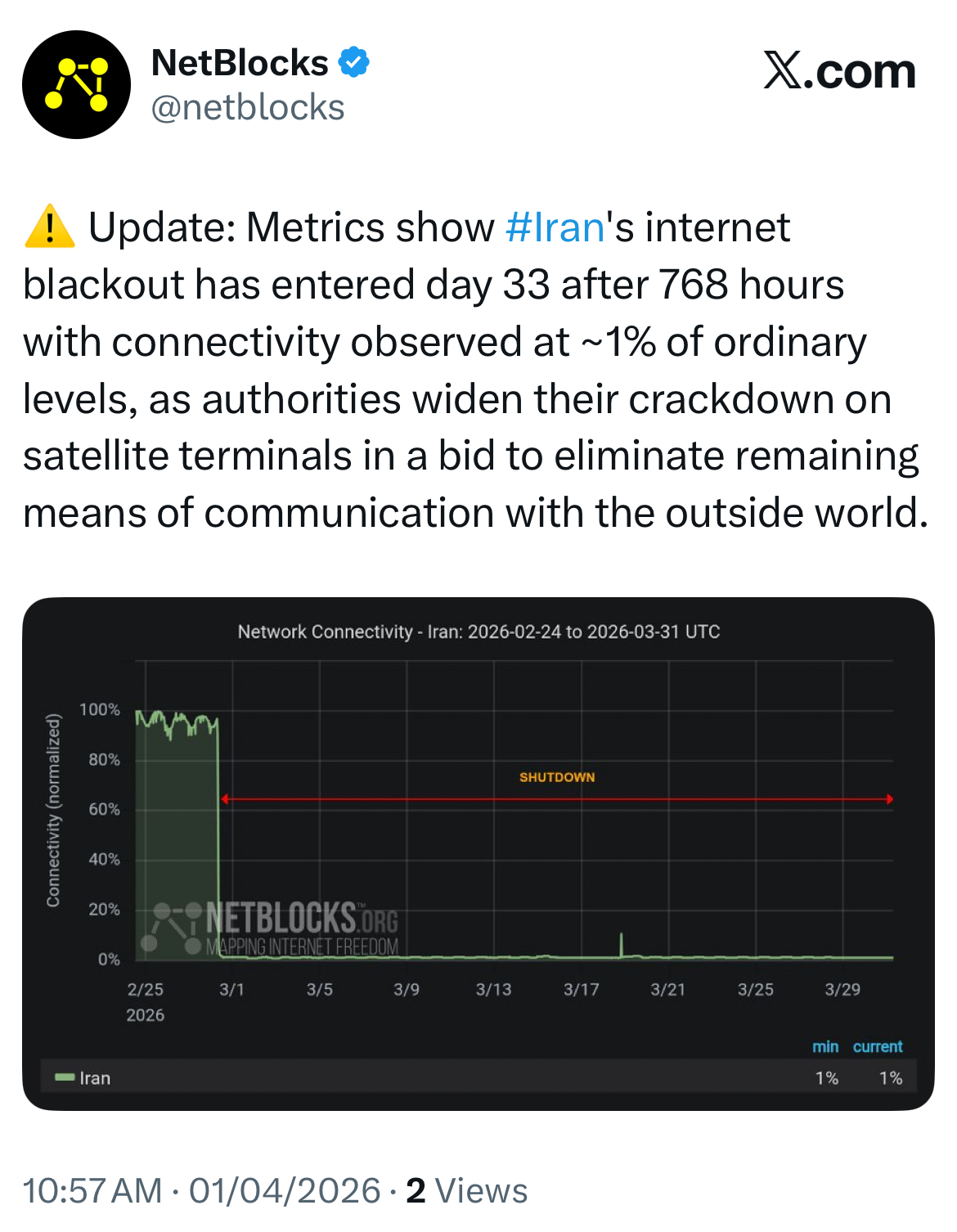957x1232 pixels.
Task: Click the 3/17 axis label on the chart
Action: (x=582, y=989)
